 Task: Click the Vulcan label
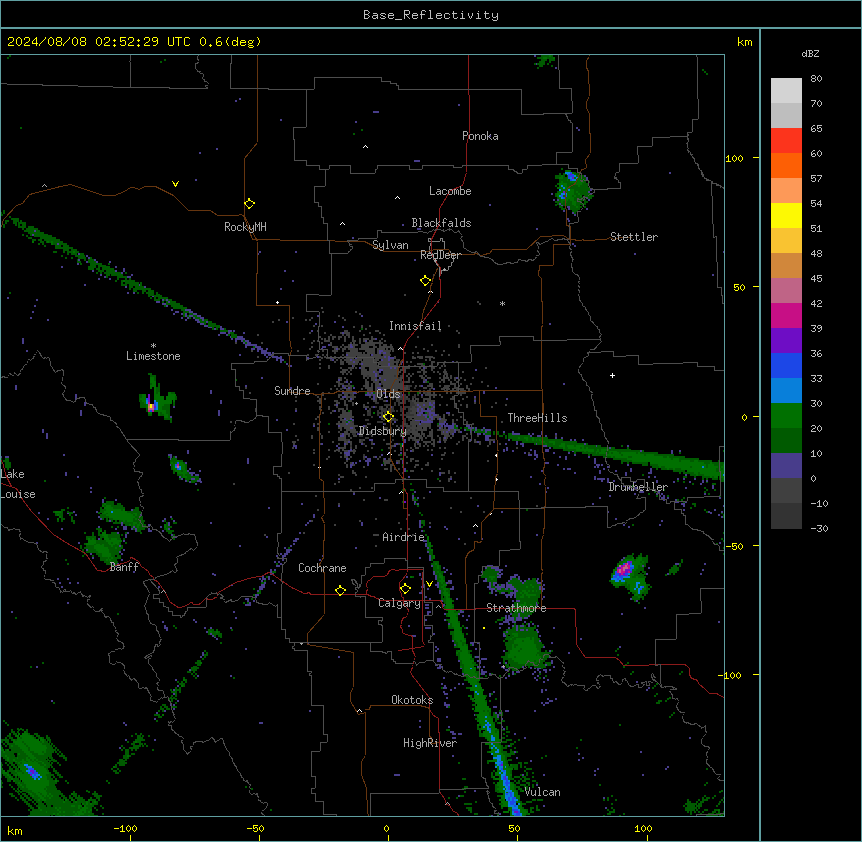[543, 792]
